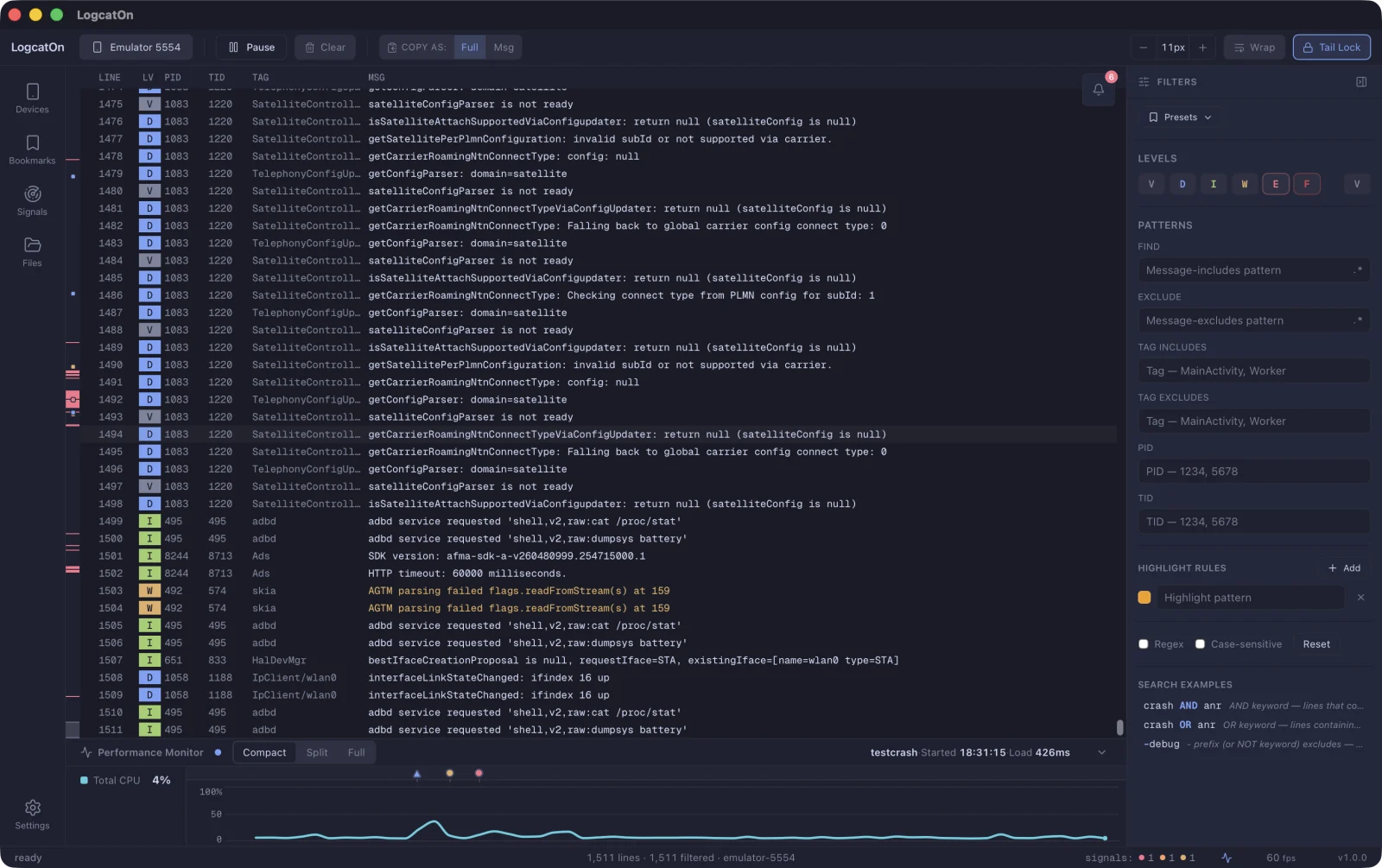Click the orange highlight color swatch

tap(1144, 598)
